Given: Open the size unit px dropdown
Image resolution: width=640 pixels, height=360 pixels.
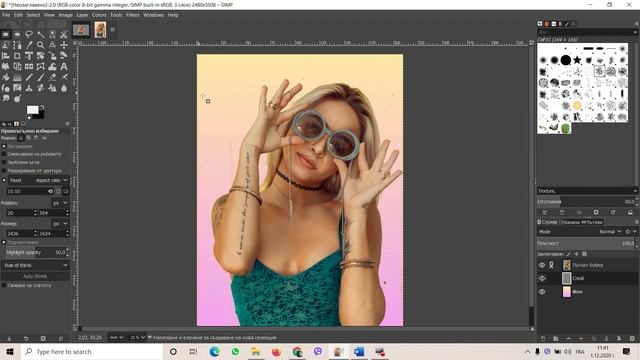Looking at the screenshot, I should tap(60, 224).
